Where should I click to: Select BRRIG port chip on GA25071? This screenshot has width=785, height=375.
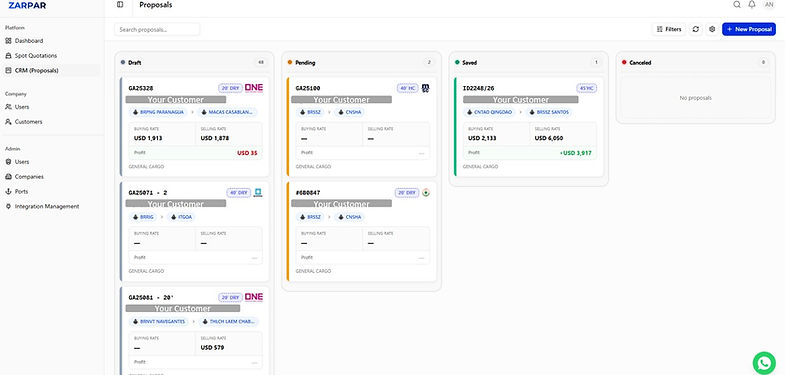pos(144,217)
